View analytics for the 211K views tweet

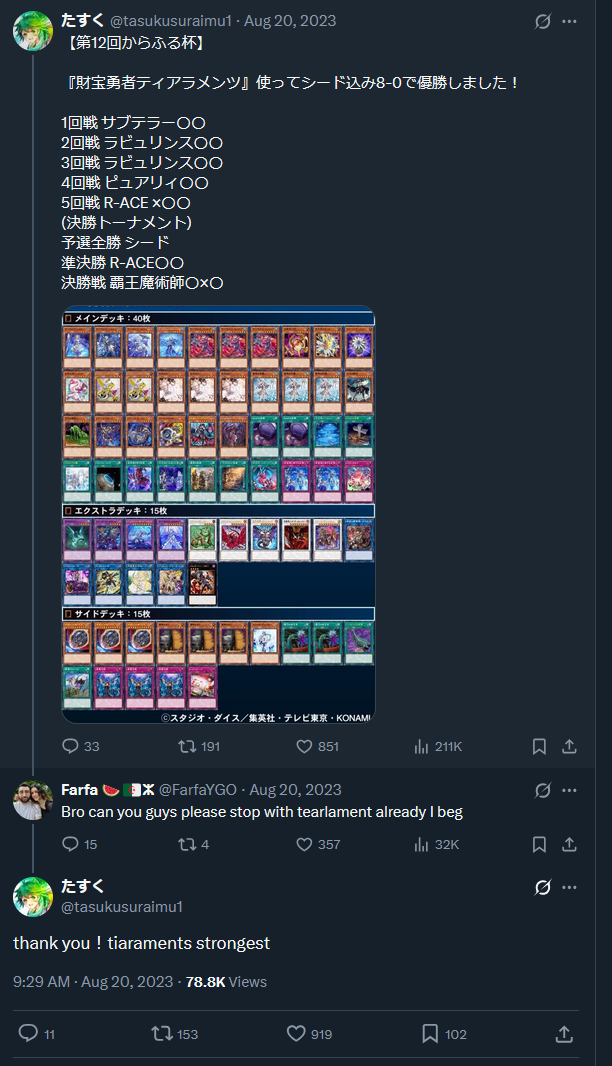[x=438, y=746]
